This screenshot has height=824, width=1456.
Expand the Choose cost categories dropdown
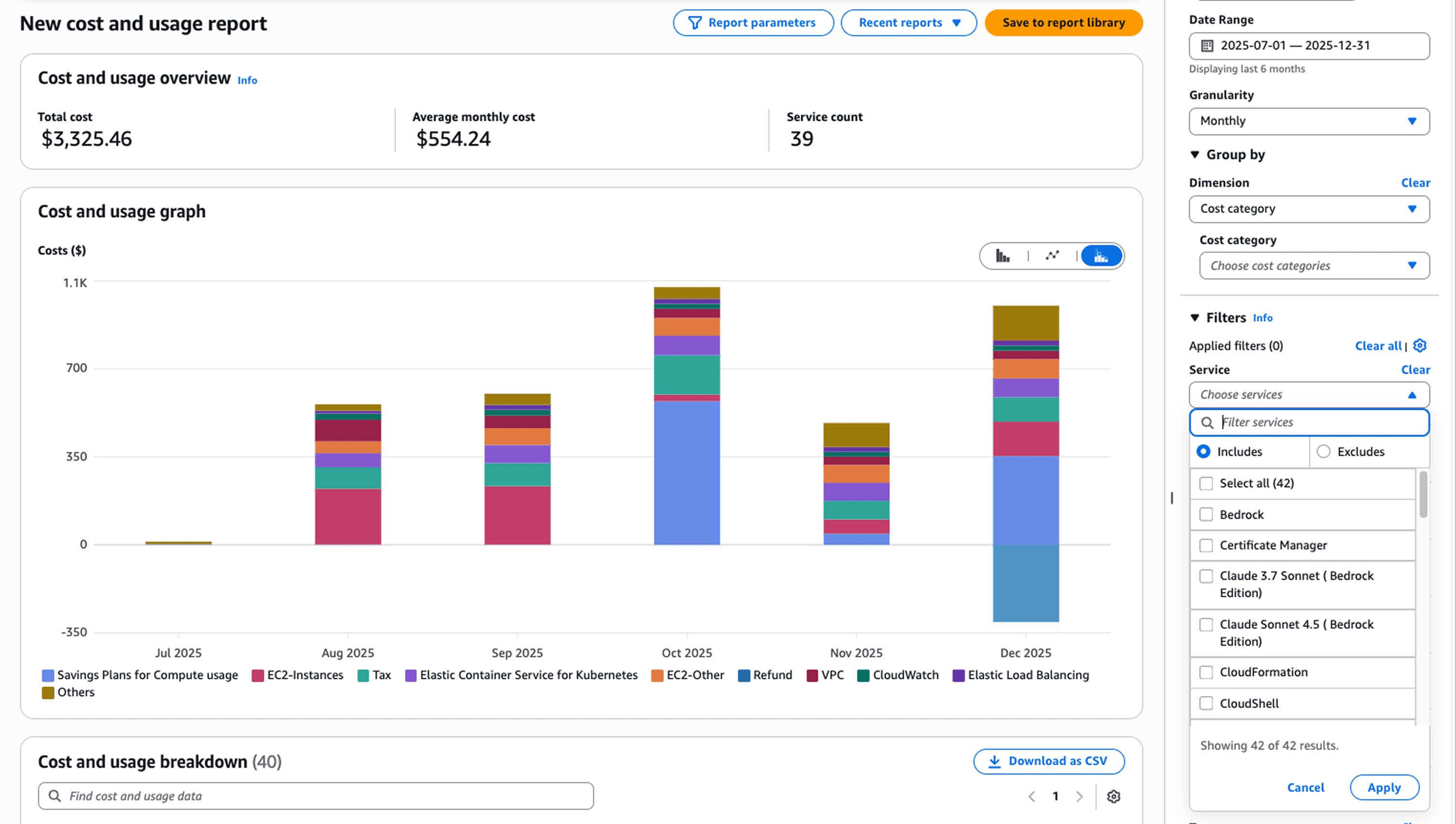[1314, 266]
